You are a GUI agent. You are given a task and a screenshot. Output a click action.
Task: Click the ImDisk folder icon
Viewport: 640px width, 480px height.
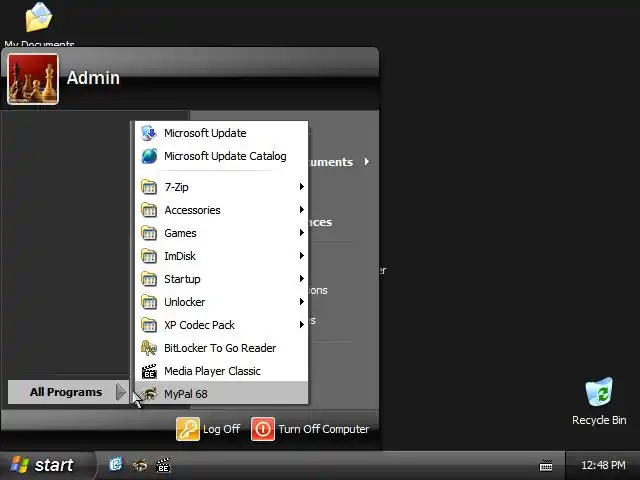tap(149, 256)
